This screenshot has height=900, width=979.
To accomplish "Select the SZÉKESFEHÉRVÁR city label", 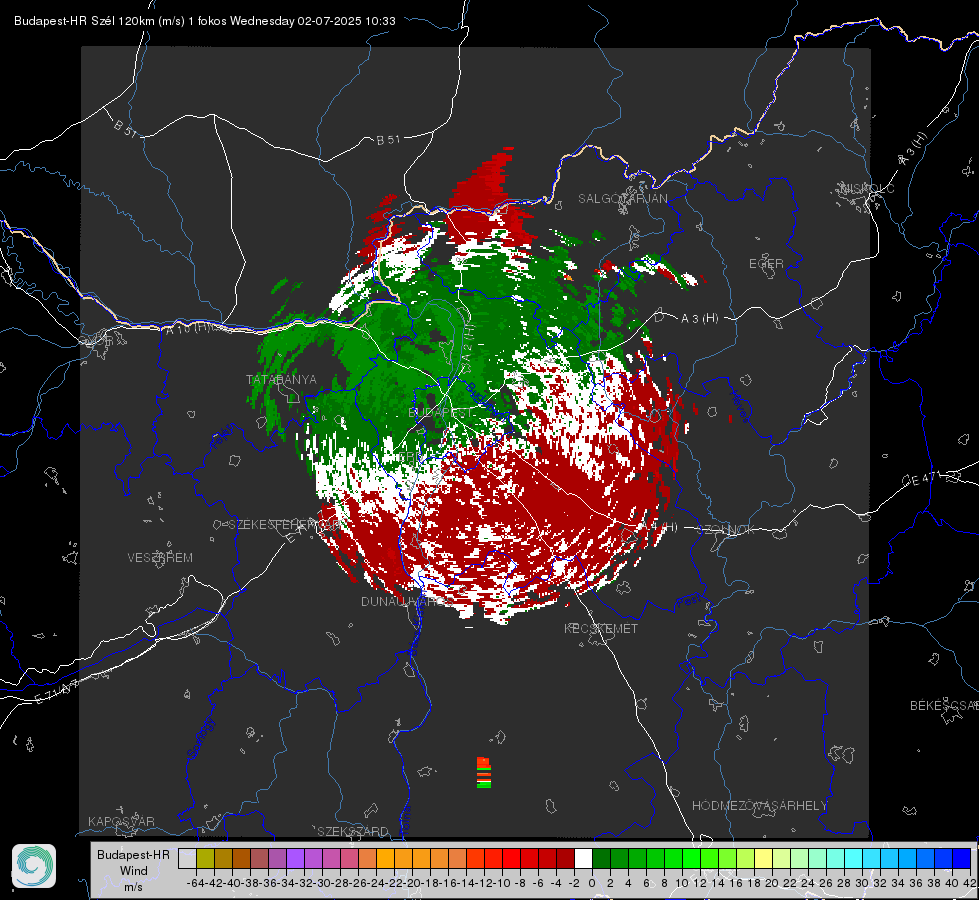I will coord(285,525).
